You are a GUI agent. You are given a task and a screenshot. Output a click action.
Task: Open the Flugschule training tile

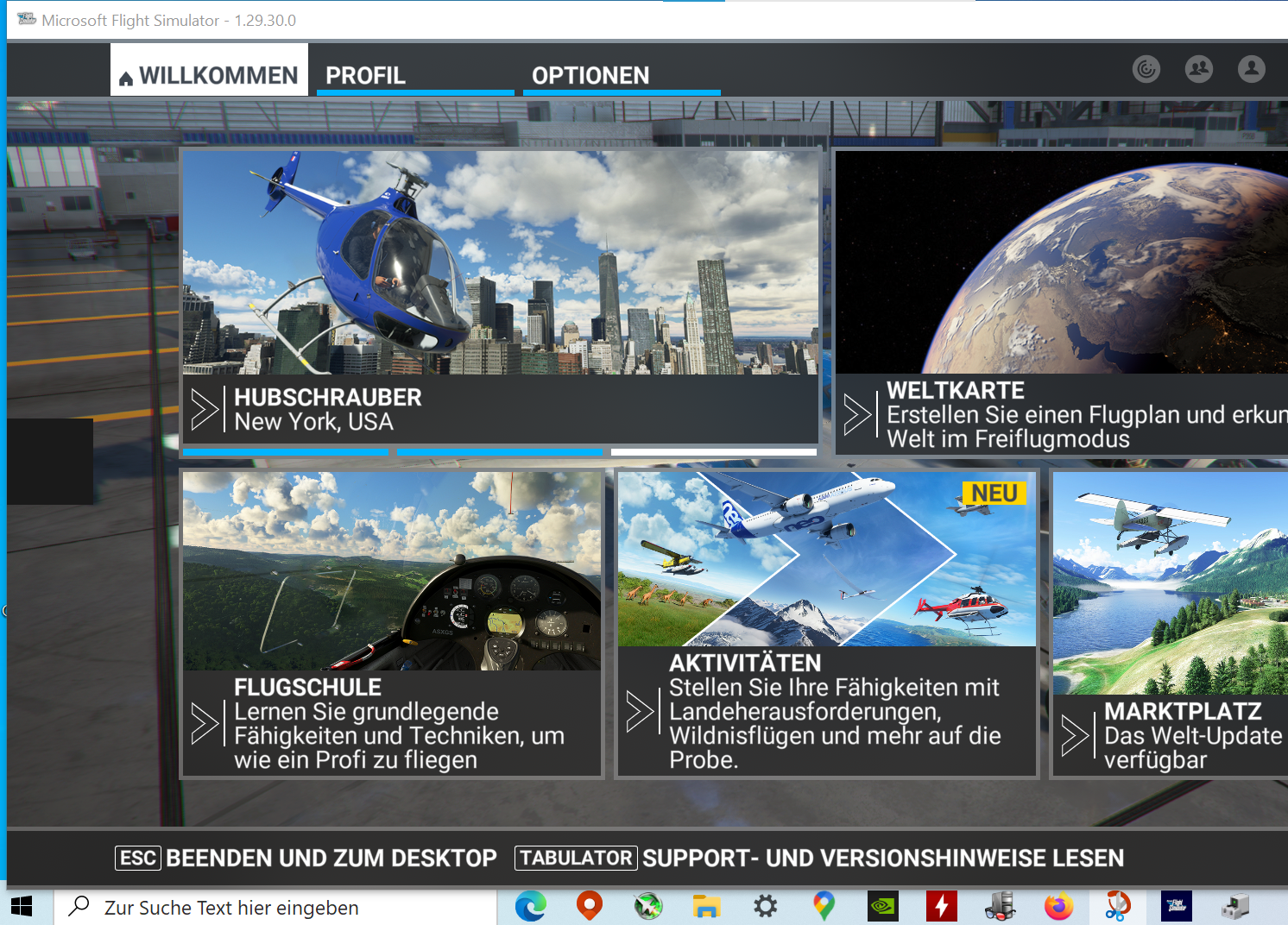pyautogui.click(x=392, y=624)
